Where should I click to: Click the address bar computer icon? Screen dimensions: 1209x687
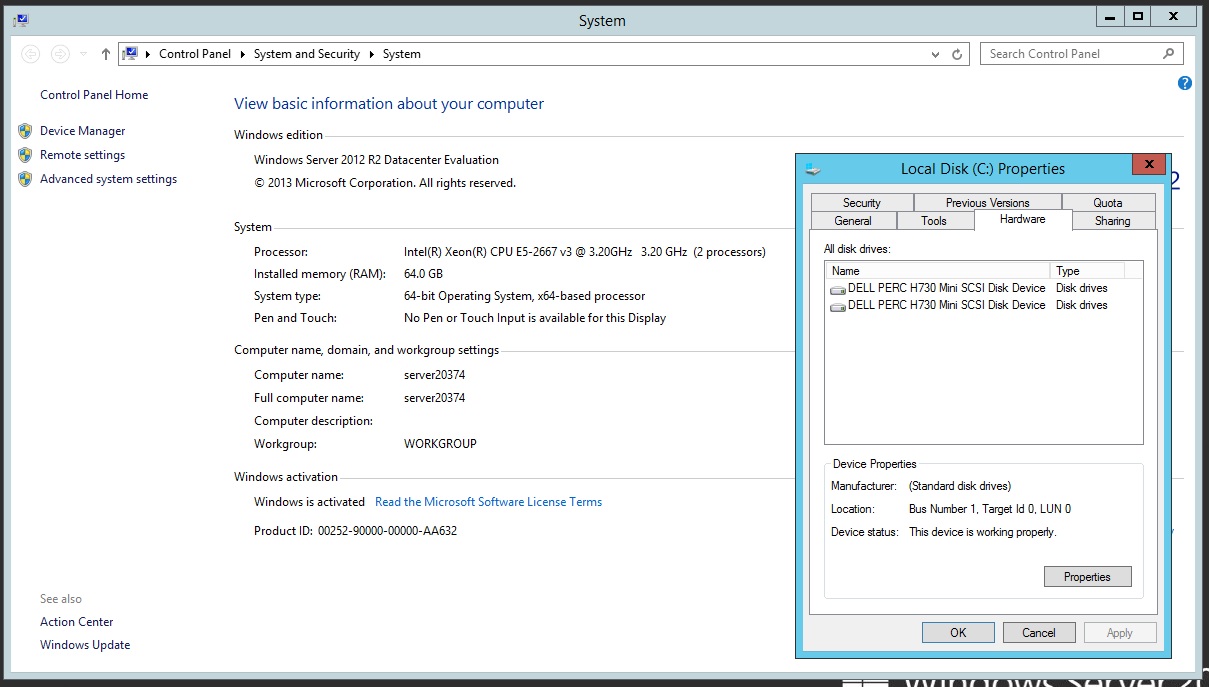click(x=130, y=54)
